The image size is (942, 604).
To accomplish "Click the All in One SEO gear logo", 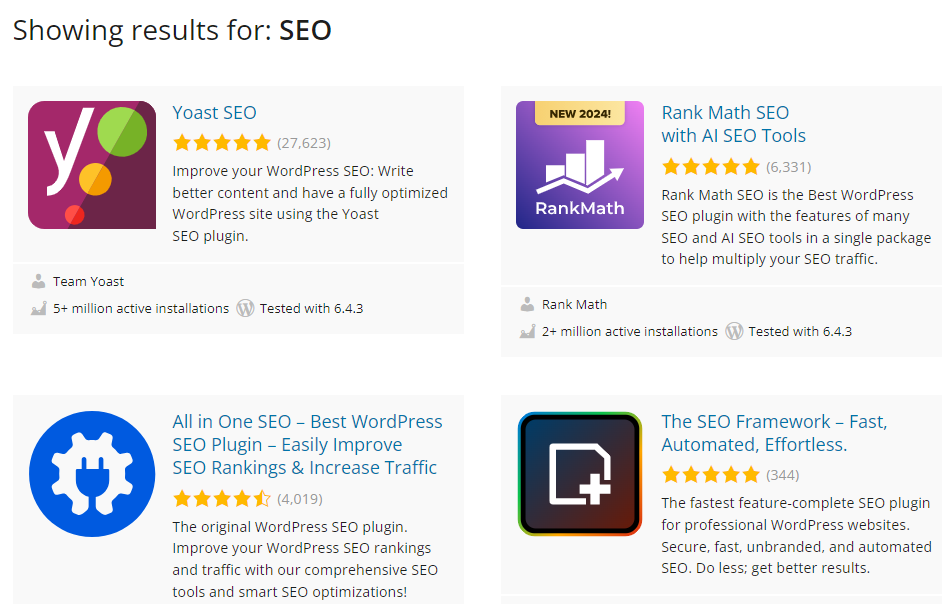I will tap(92, 474).
